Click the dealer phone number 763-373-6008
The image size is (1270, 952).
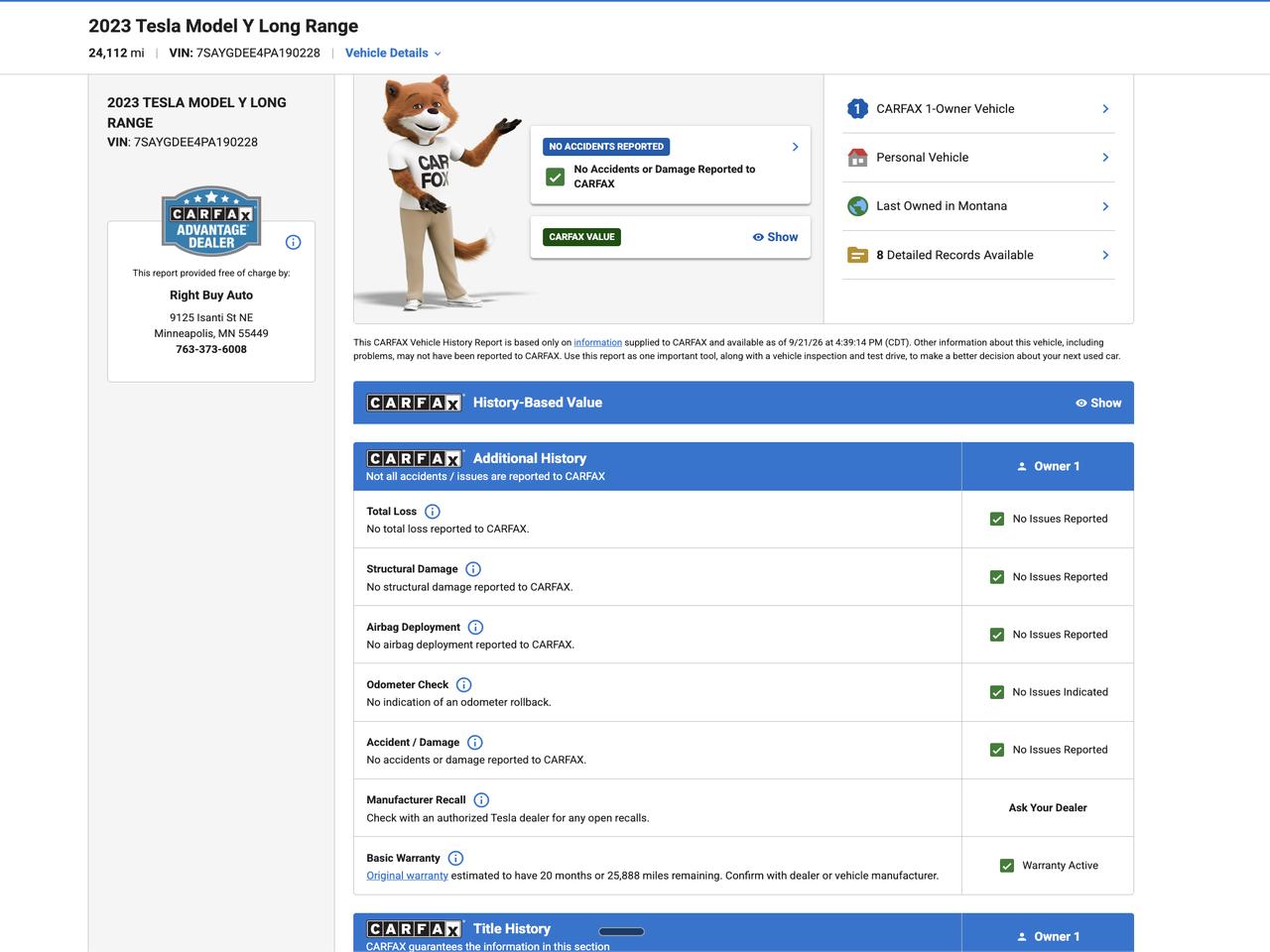coord(211,349)
